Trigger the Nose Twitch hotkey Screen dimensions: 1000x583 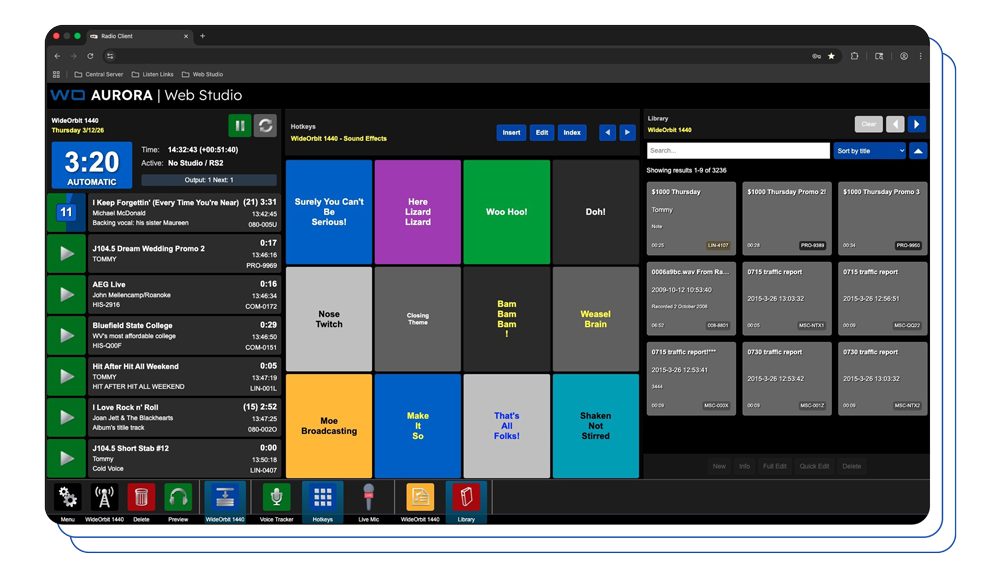[329, 319]
